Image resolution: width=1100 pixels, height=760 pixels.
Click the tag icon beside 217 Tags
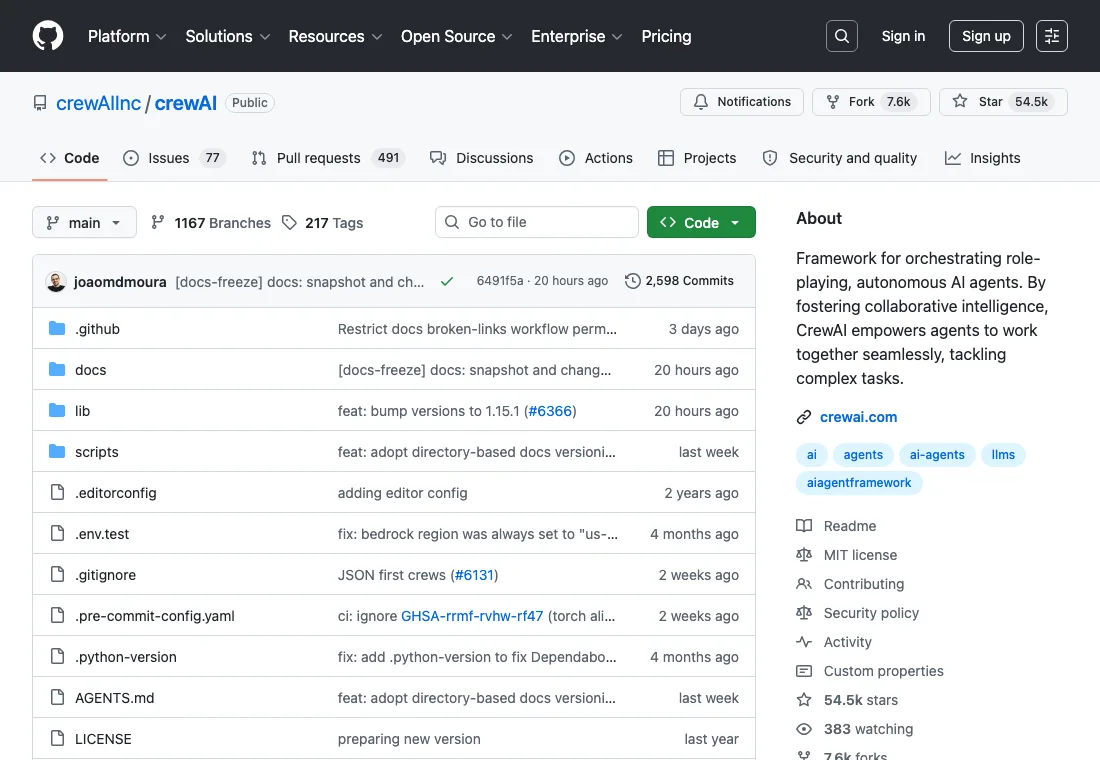point(289,222)
